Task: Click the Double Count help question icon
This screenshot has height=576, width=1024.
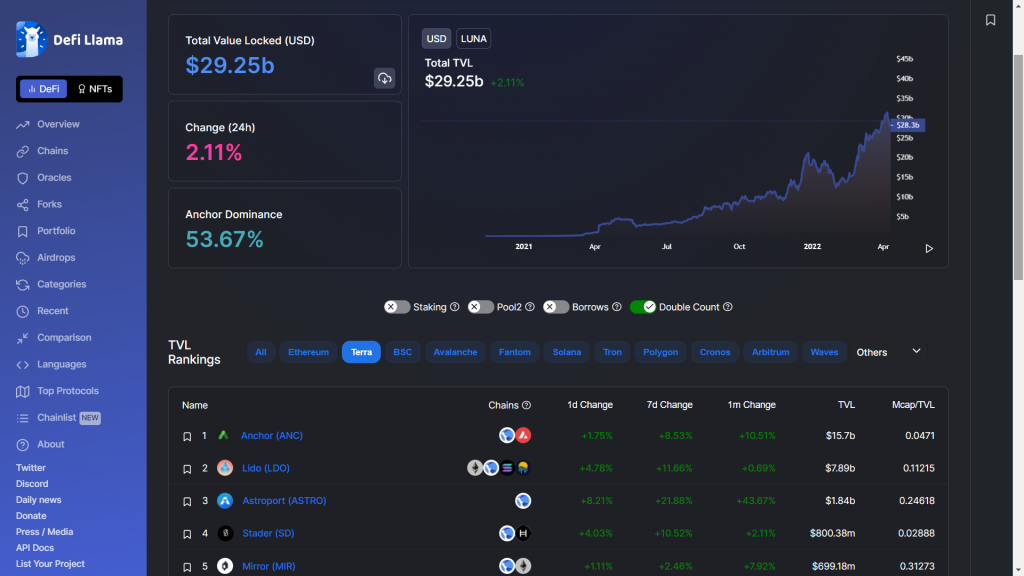Action: [728, 307]
